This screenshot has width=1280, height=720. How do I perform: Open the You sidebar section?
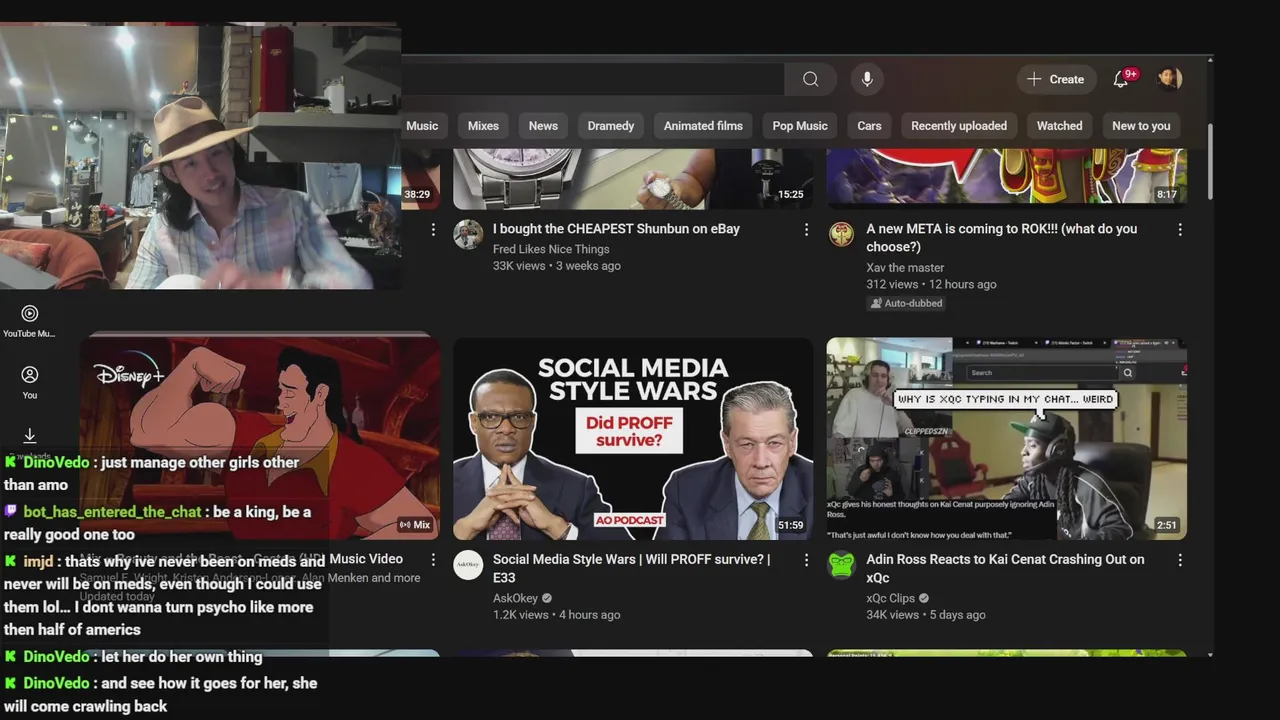pos(30,382)
